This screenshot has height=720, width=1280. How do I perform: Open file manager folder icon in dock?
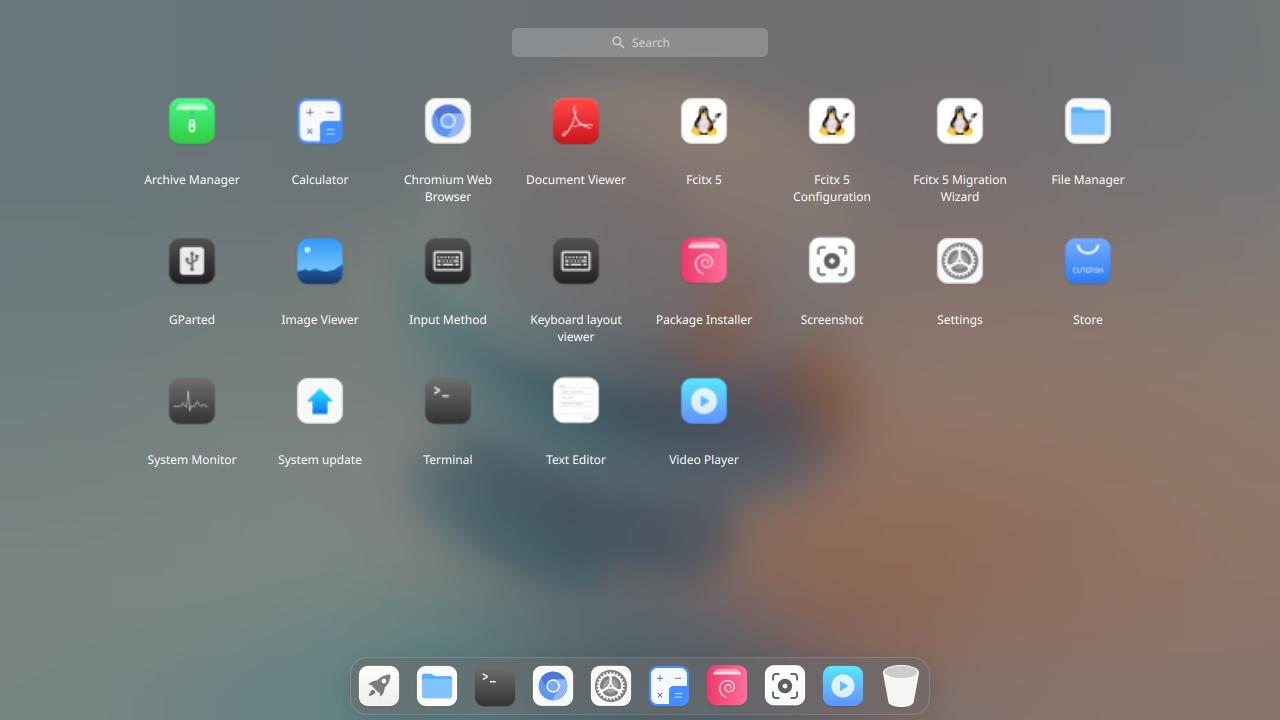coord(437,686)
